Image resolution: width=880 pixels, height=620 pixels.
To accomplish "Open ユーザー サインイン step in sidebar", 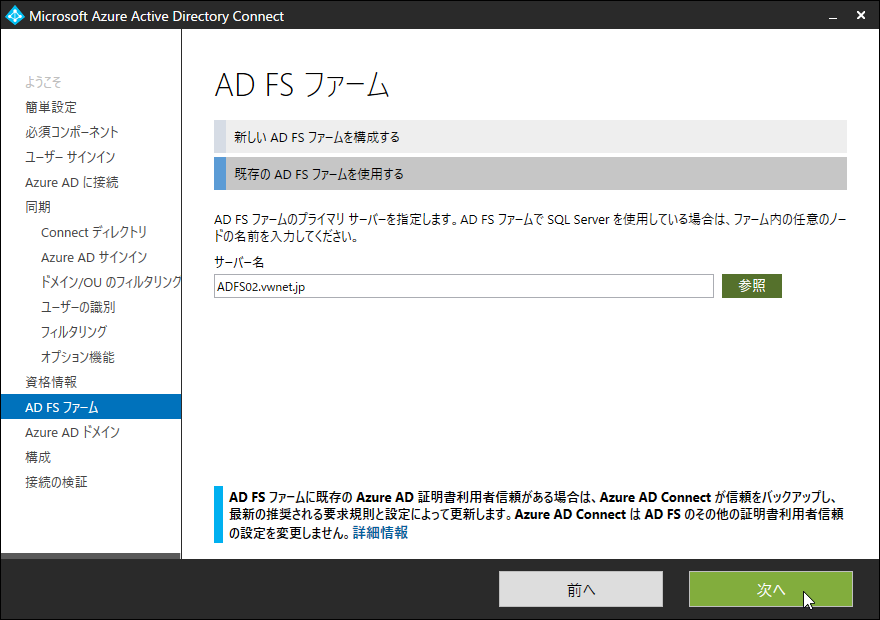I will coord(70,157).
